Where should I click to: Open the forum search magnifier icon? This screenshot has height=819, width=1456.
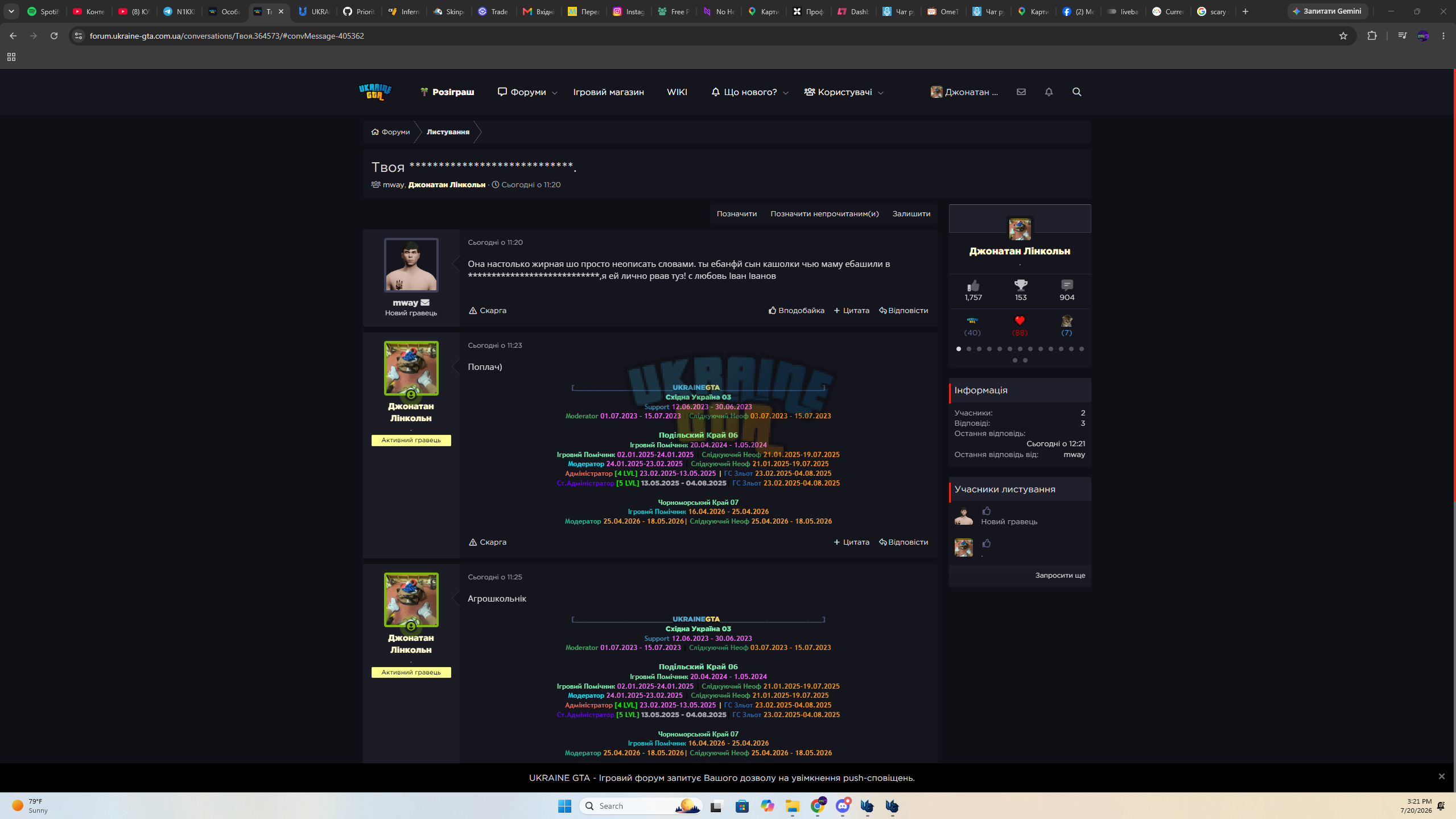click(1076, 92)
